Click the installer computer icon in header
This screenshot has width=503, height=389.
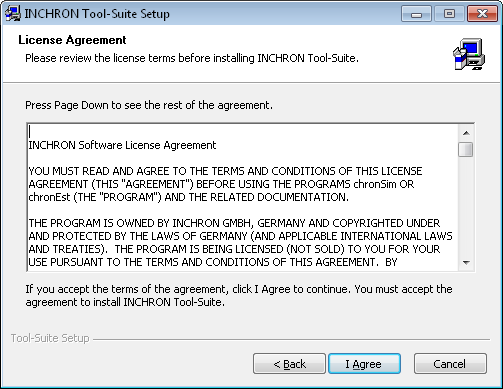click(469, 54)
